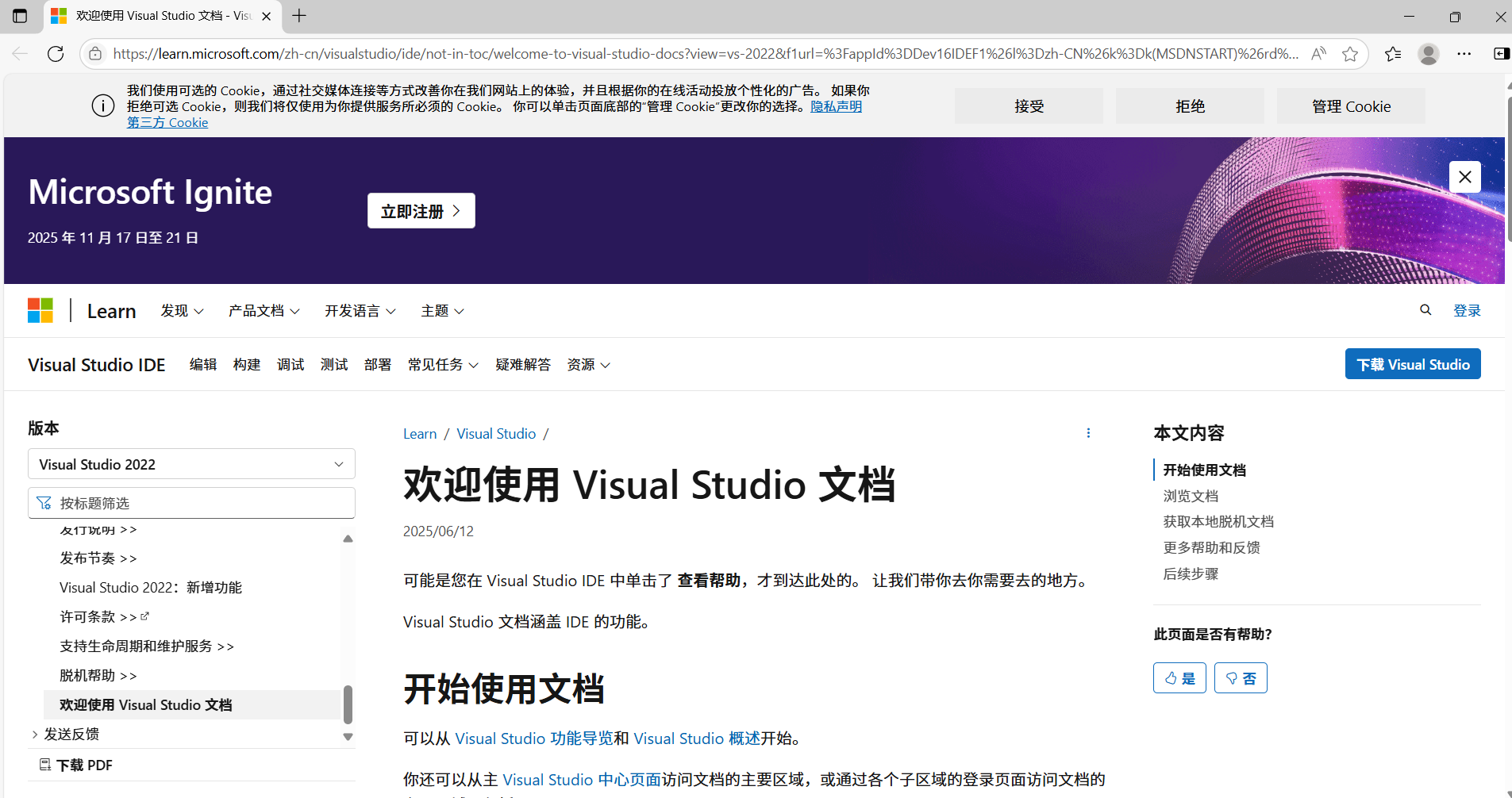1512x798 pixels.
Task: Reject cookies with 拒绝 button
Action: (1190, 106)
